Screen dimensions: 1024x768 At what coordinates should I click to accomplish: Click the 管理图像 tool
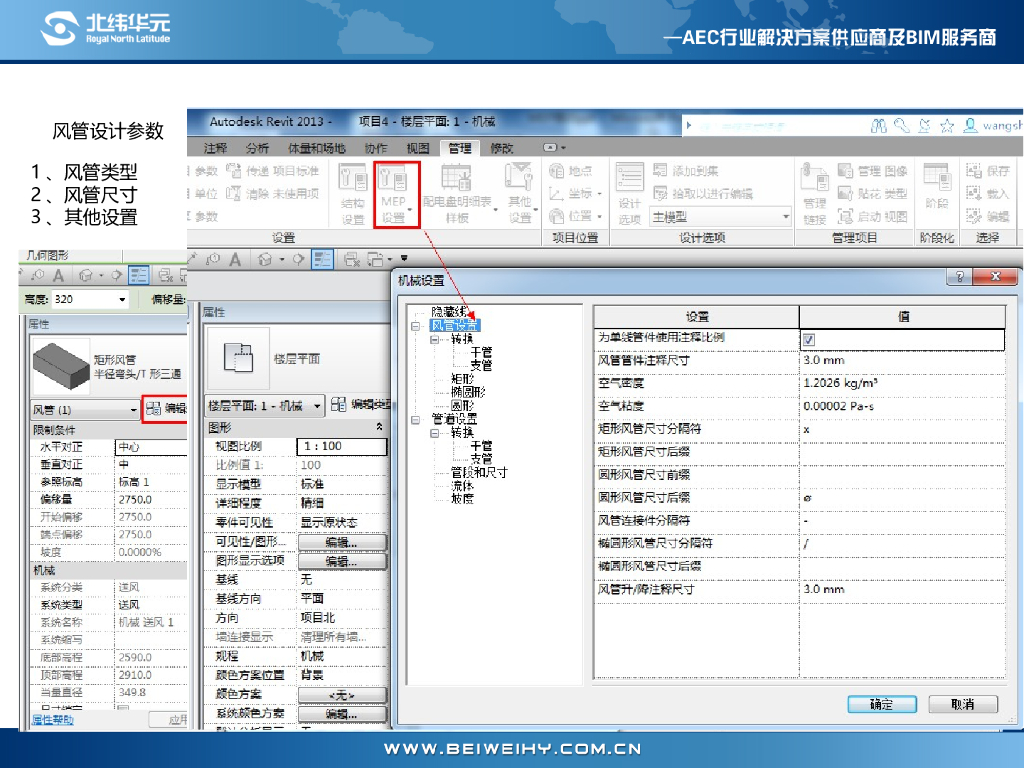pyautogui.click(x=872, y=171)
